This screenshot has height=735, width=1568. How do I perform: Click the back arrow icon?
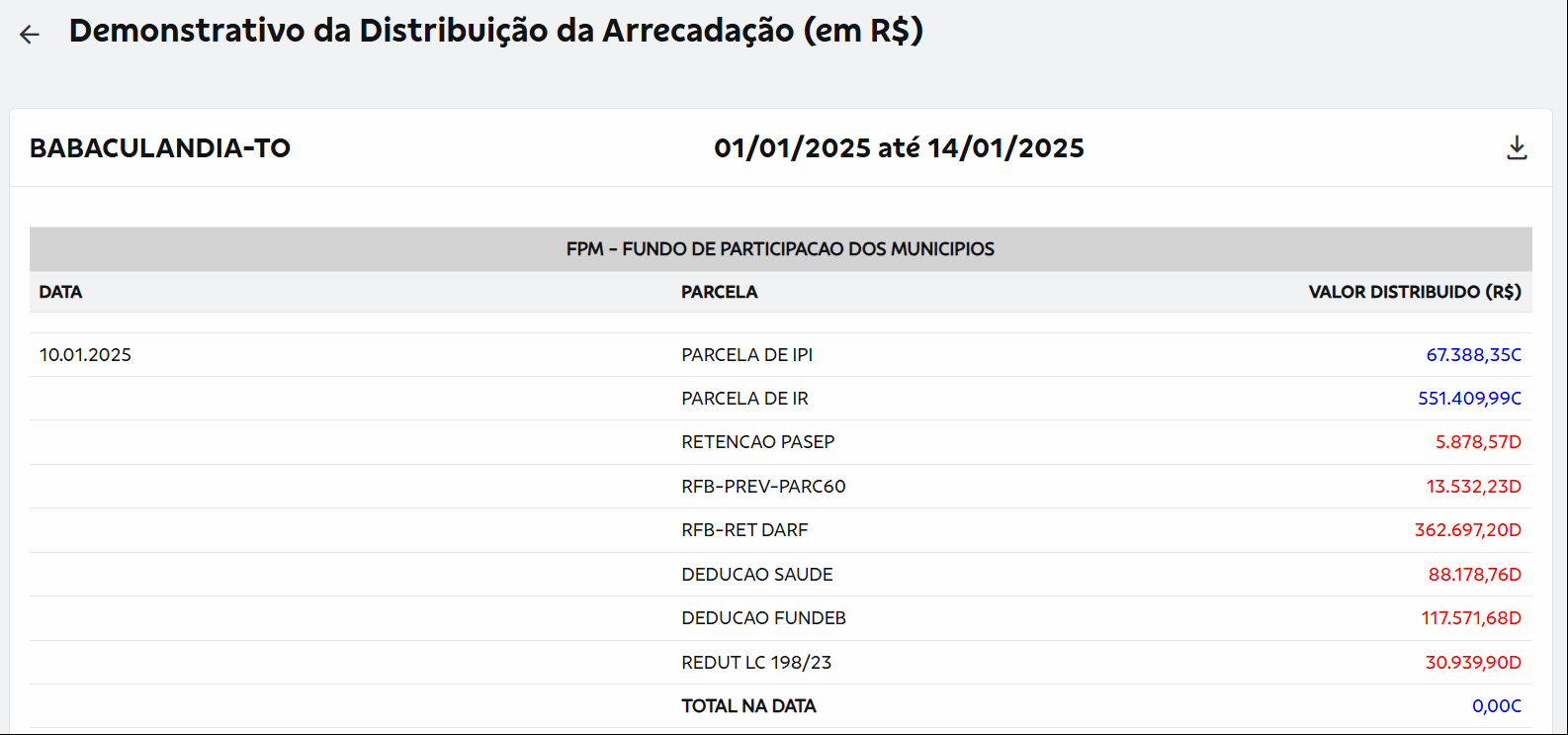tap(30, 35)
